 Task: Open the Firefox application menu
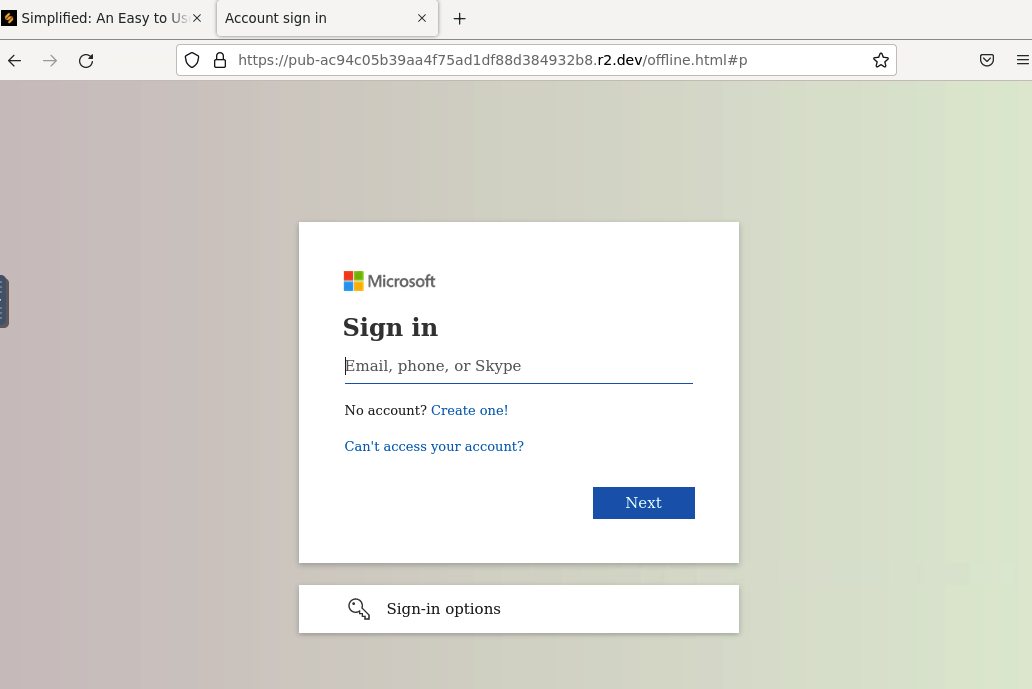1021,60
